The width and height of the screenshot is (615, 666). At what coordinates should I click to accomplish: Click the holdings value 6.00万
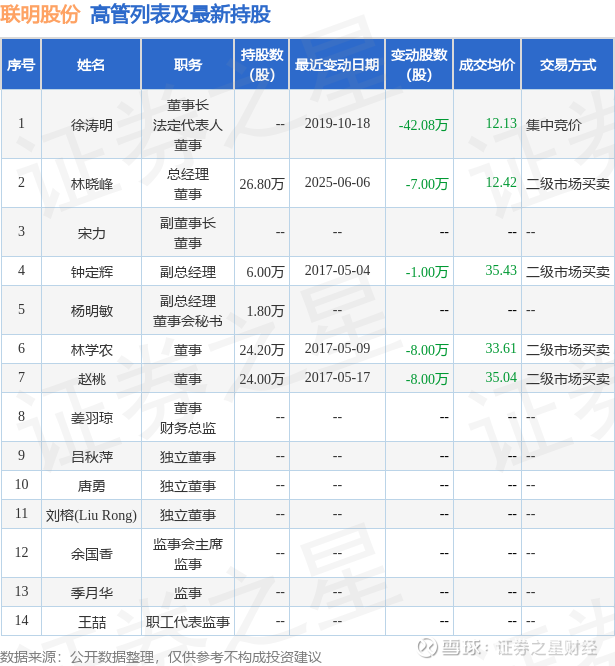pyautogui.click(x=265, y=272)
